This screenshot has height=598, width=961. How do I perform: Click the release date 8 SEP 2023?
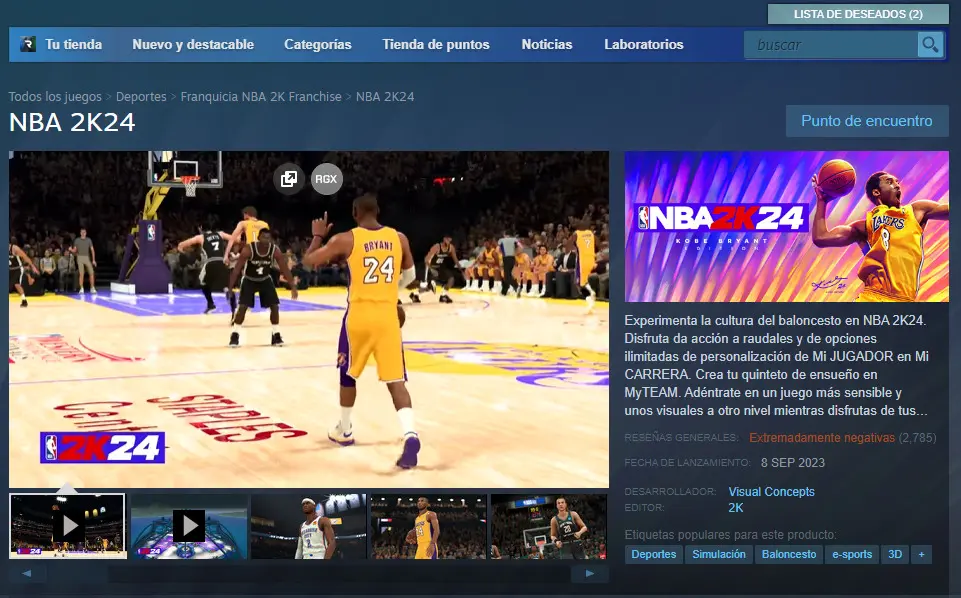tap(792, 463)
